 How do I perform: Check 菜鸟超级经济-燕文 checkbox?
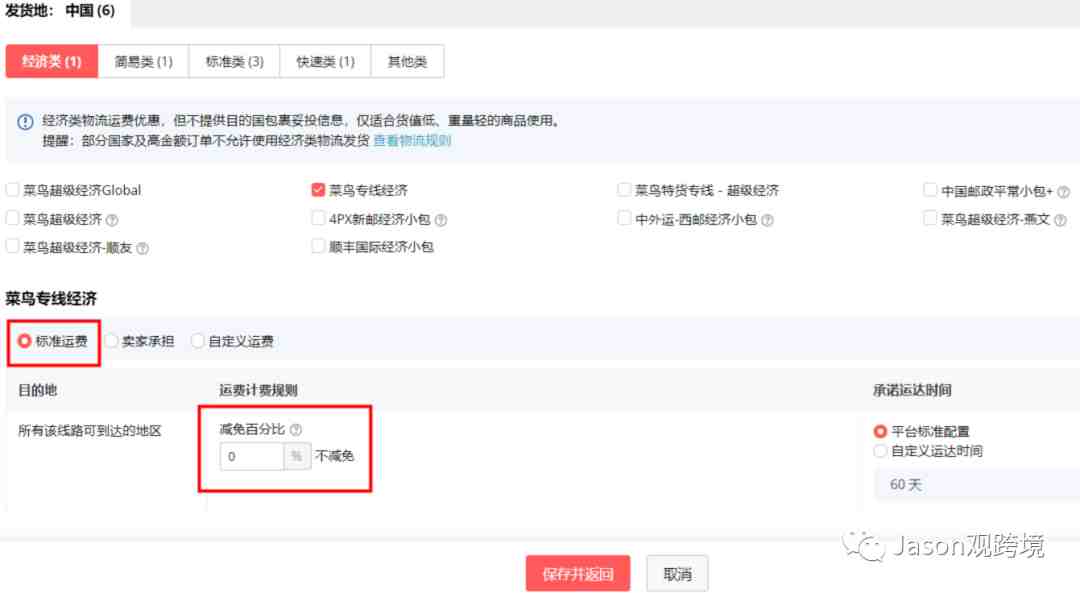[x=930, y=218]
